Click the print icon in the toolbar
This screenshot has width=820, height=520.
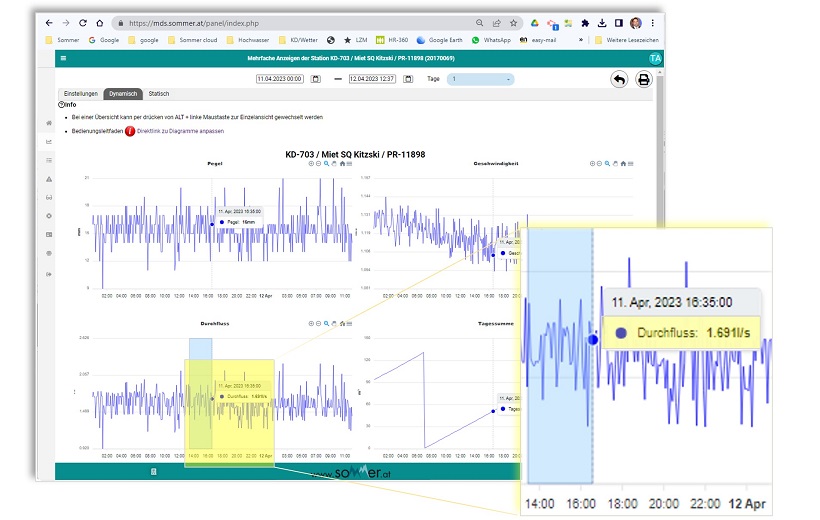(644, 79)
